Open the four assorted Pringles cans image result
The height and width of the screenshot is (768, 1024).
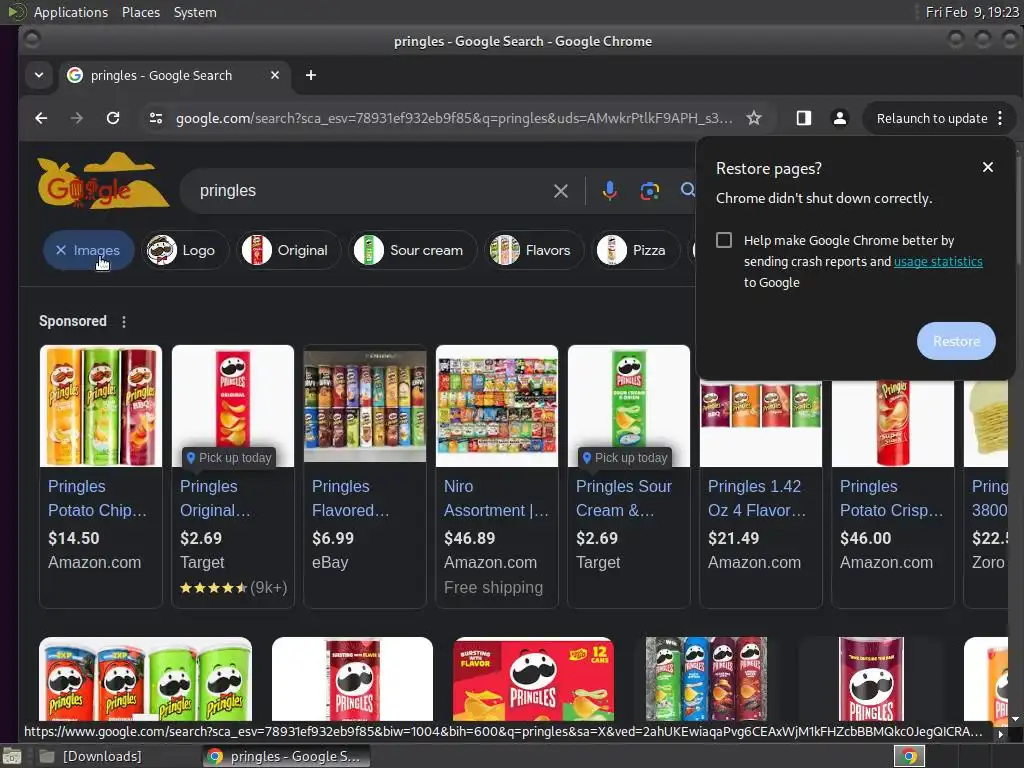[706, 679]
